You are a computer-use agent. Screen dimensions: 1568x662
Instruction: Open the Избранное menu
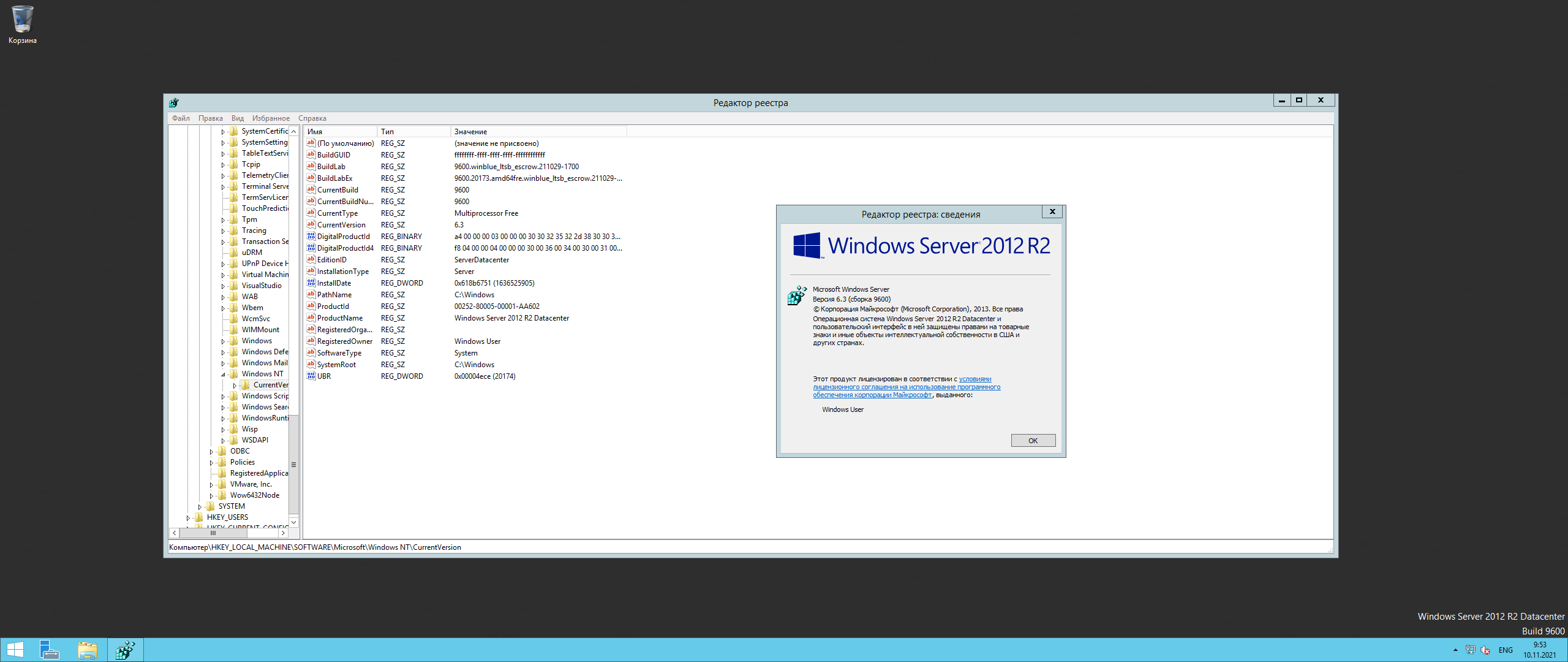pyautogui.click(x=271, y=118)
